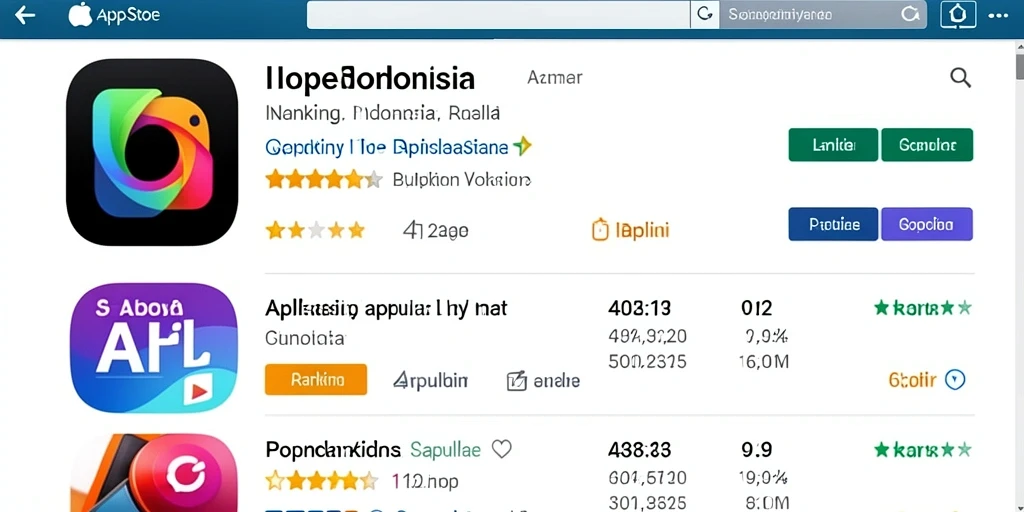Open the three-dot overflow menu
The width and height of the screenshot is (1024, 512).
[999, 15]
